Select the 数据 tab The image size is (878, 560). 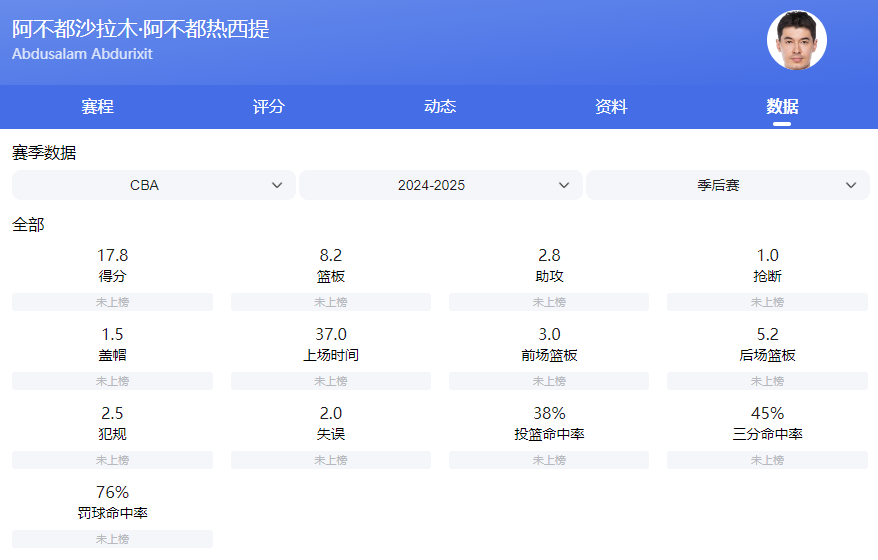tap(782, 106)
